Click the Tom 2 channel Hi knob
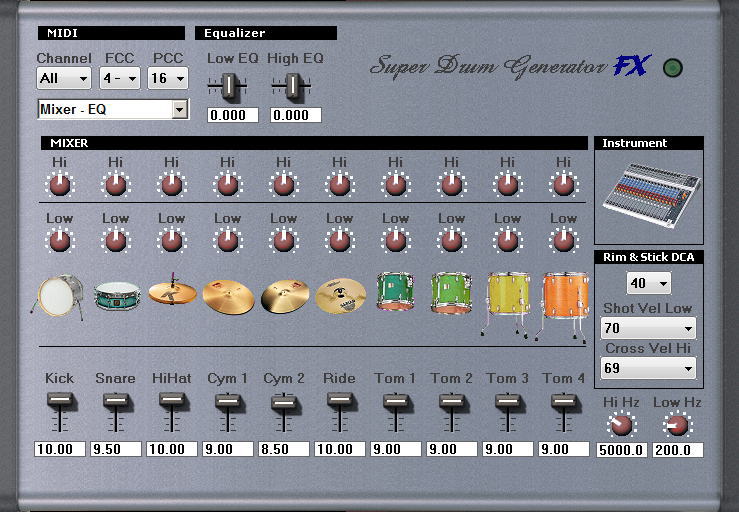 pos(452,184)
